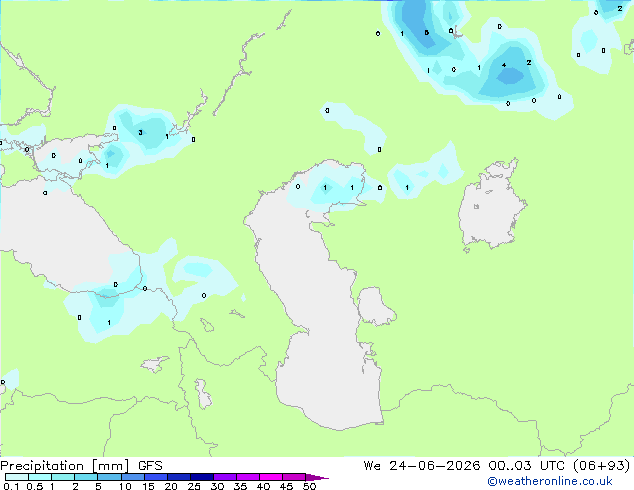Click the '0.1' legend scale label
Image resolution: width=634 pixels, height=490 pixels.
pyautogui.click(x=11, y=486)
